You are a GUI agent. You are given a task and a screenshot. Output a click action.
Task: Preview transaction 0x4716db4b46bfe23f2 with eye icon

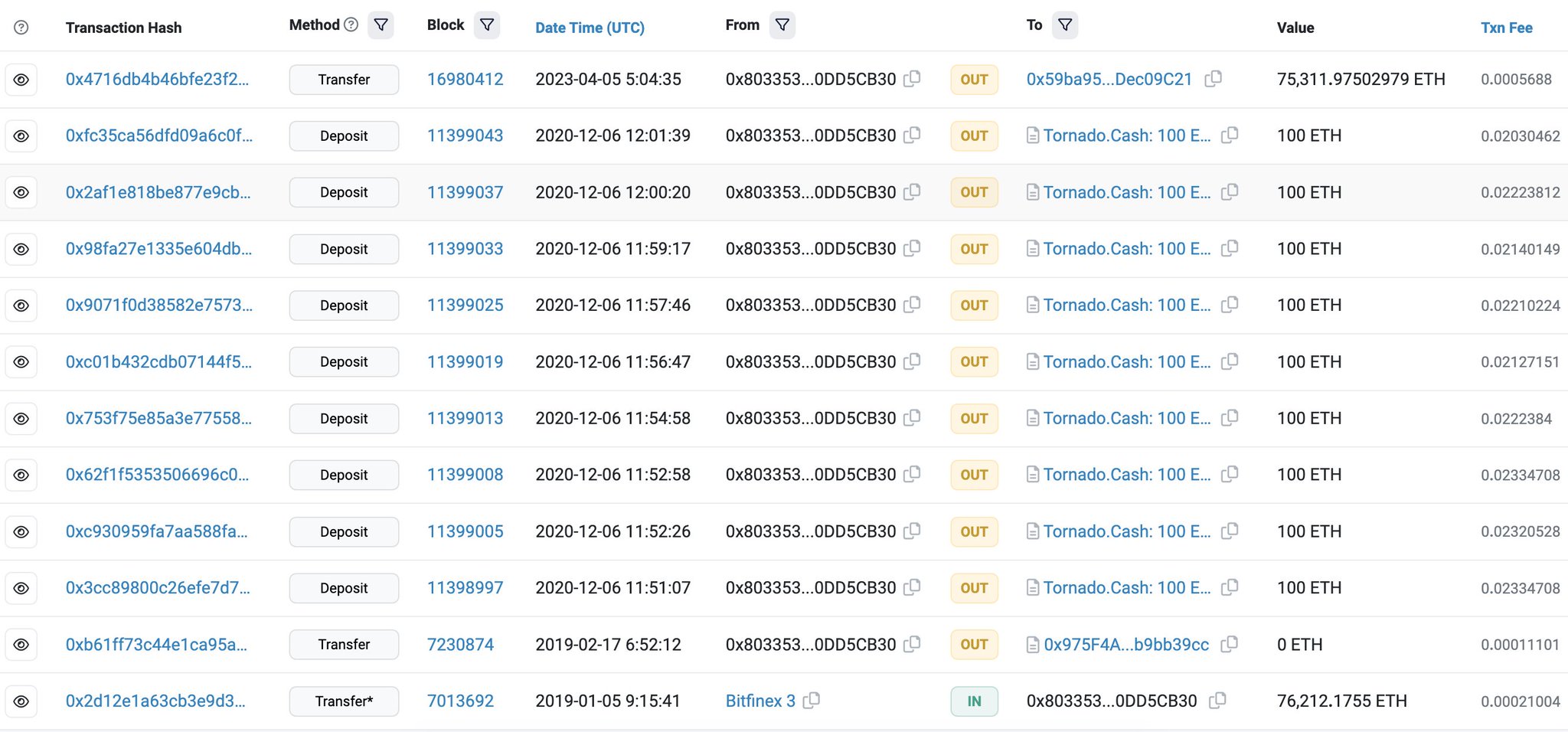click(x=21, y=80)
